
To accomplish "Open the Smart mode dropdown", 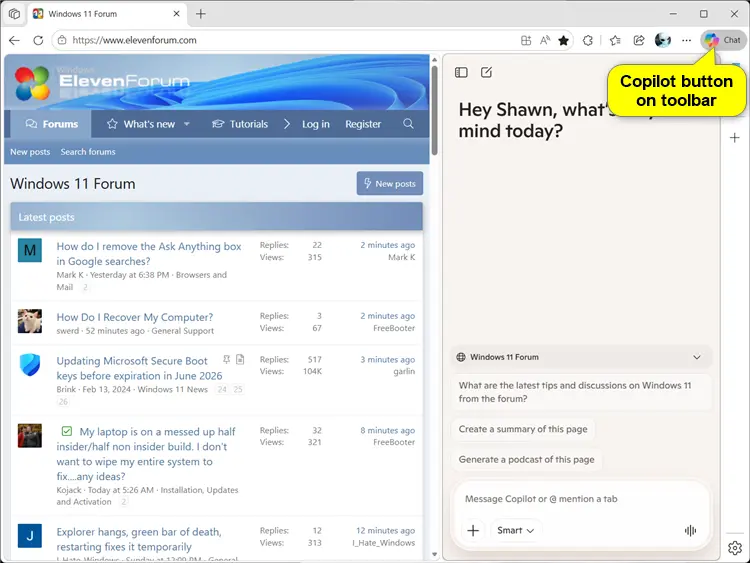I will [x=515, y=530].
